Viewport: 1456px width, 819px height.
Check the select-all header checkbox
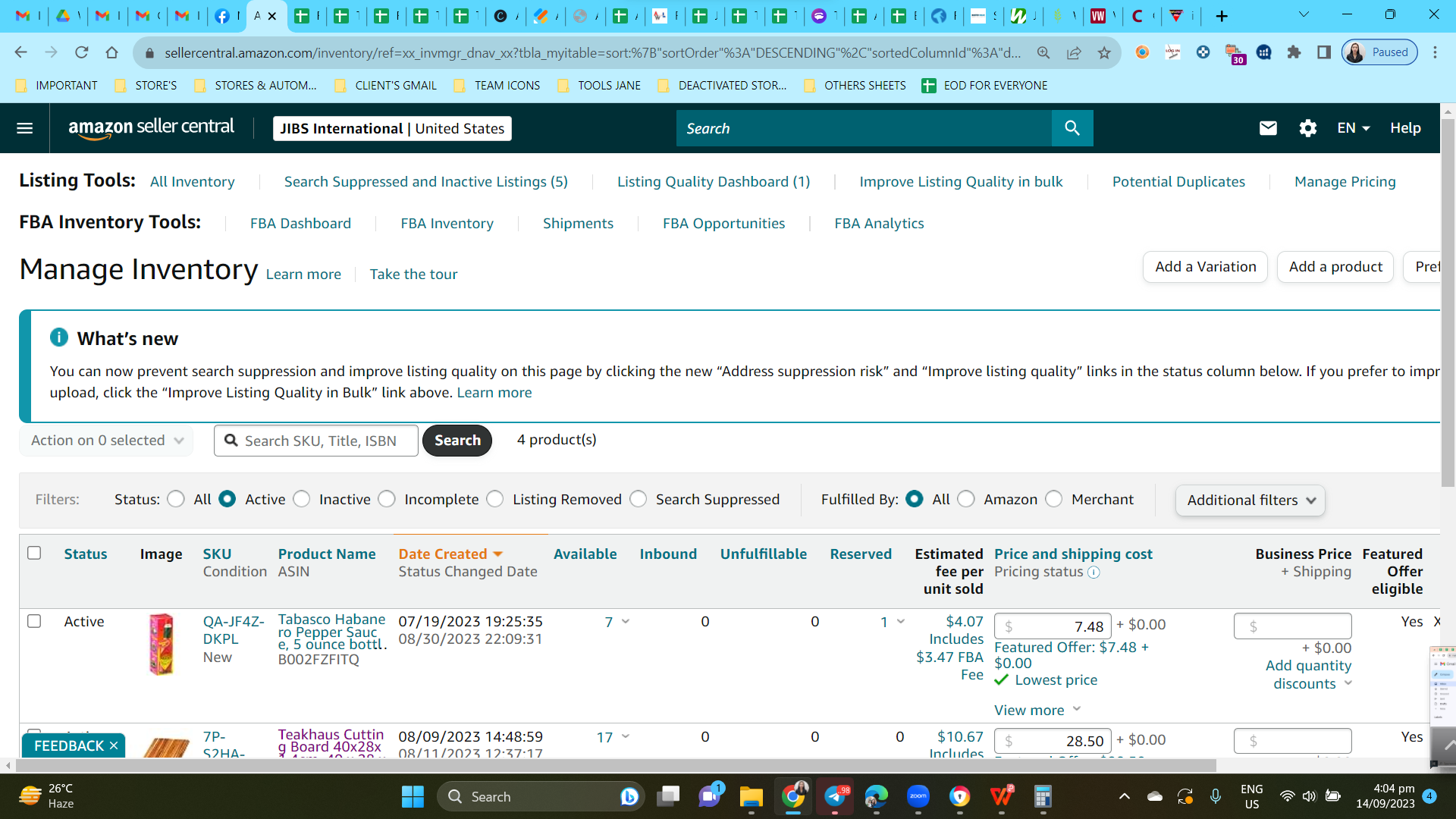coord(34,553)
